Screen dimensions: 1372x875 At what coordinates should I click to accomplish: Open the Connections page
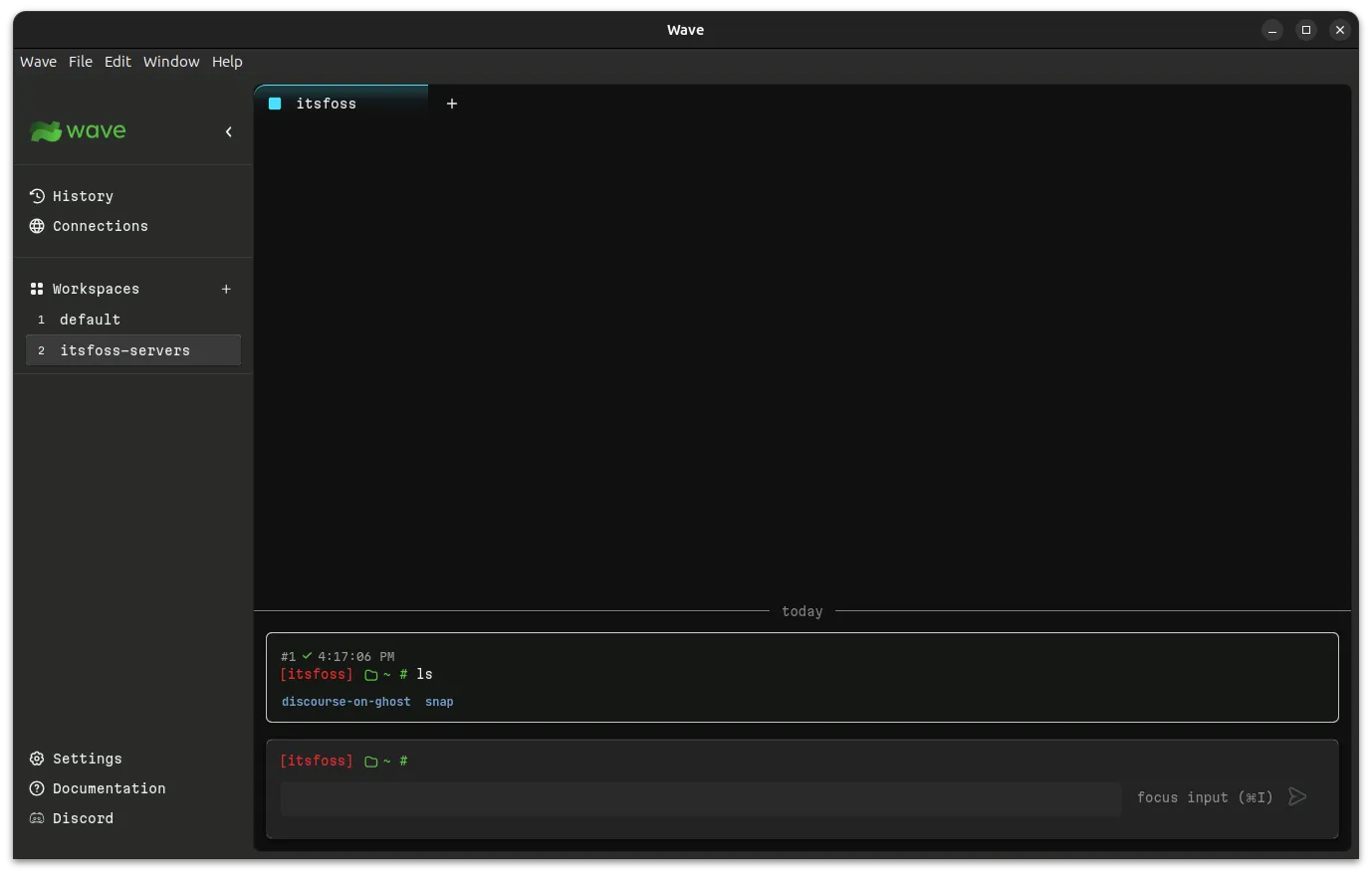pos(100,226)
